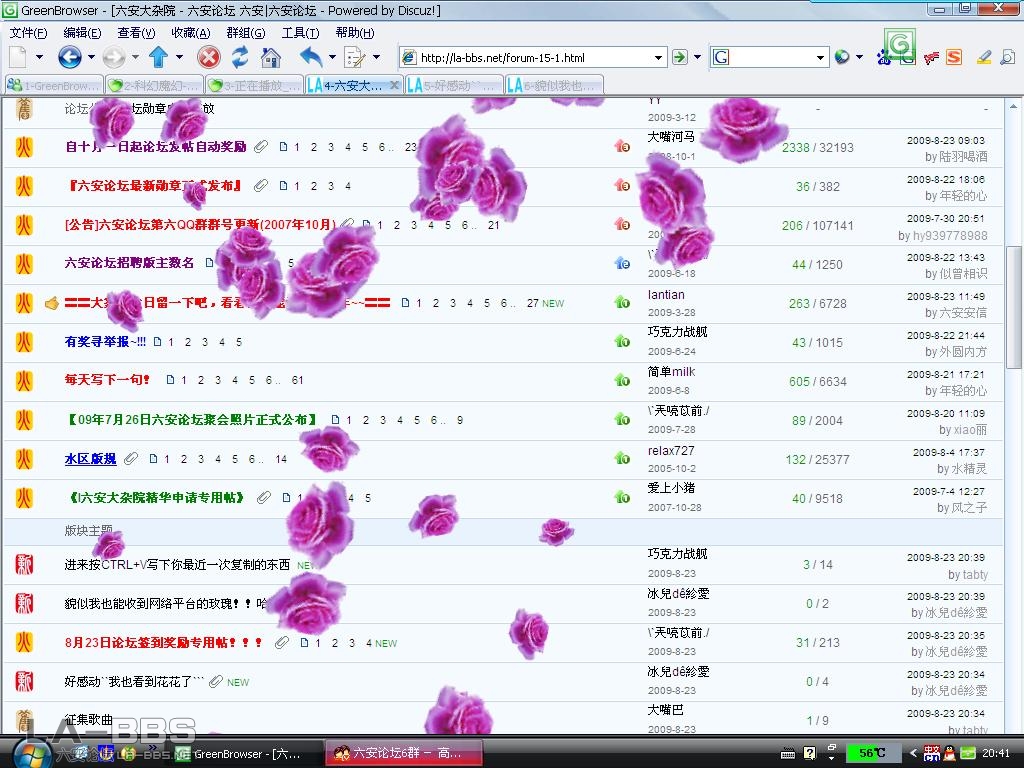Screen dimensions: 1024x768
Task: Click the Undo close tab arrow
Action: [x=311, y=57]
